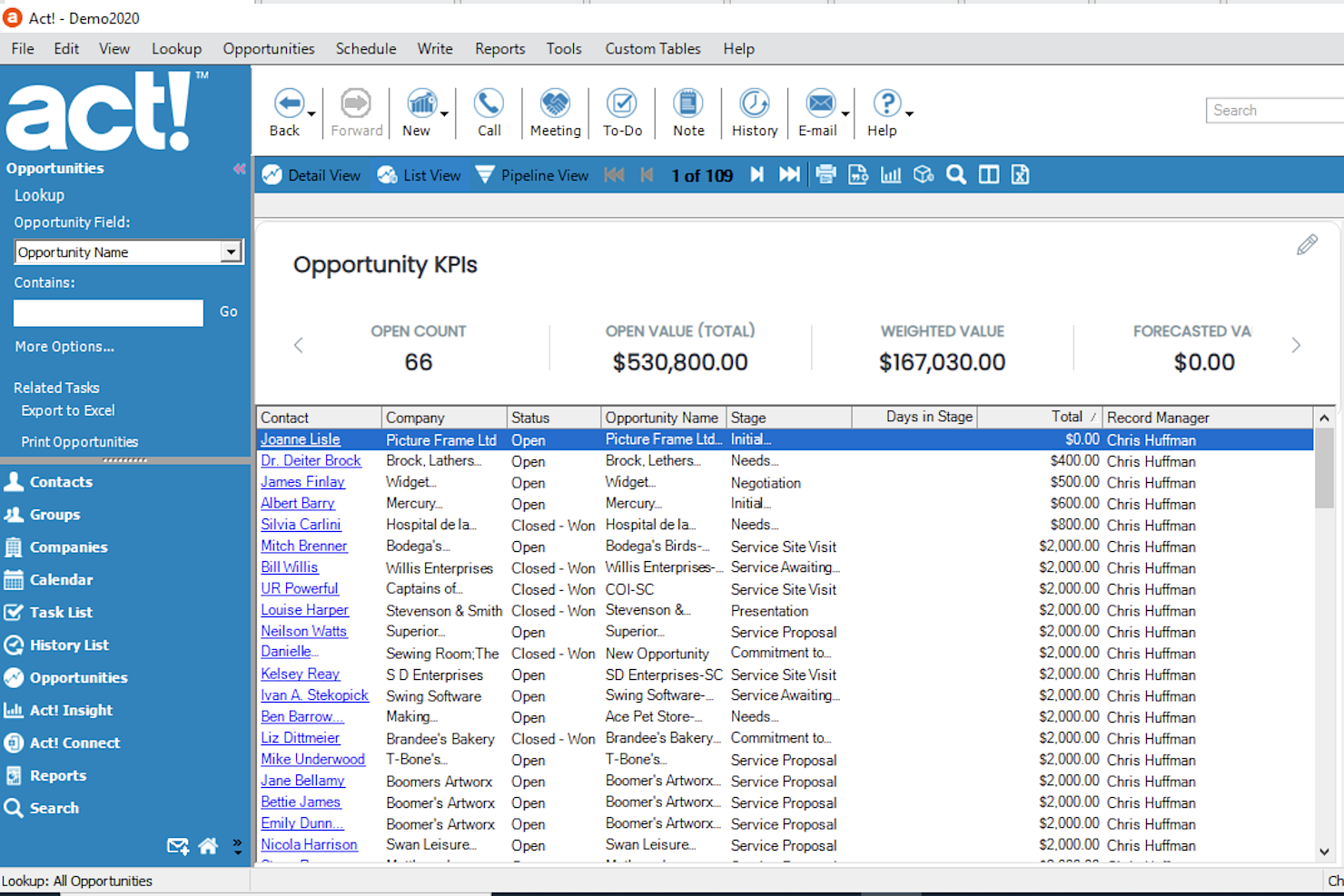This screenshot has height=896, width=1344.
Task: Open Act! Insight from the sidebar
Action: click(70, 710)
